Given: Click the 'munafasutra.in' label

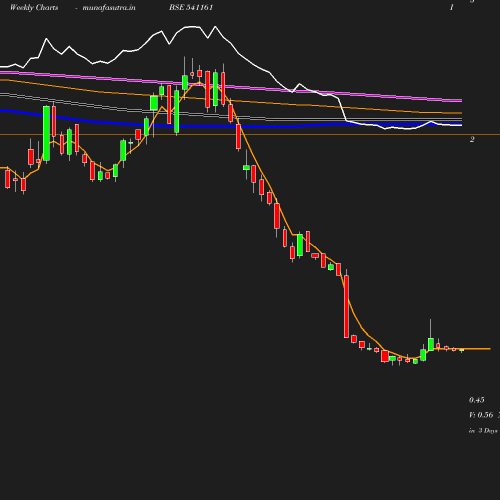Looking at the screenshot, I should tap(109, 8).
